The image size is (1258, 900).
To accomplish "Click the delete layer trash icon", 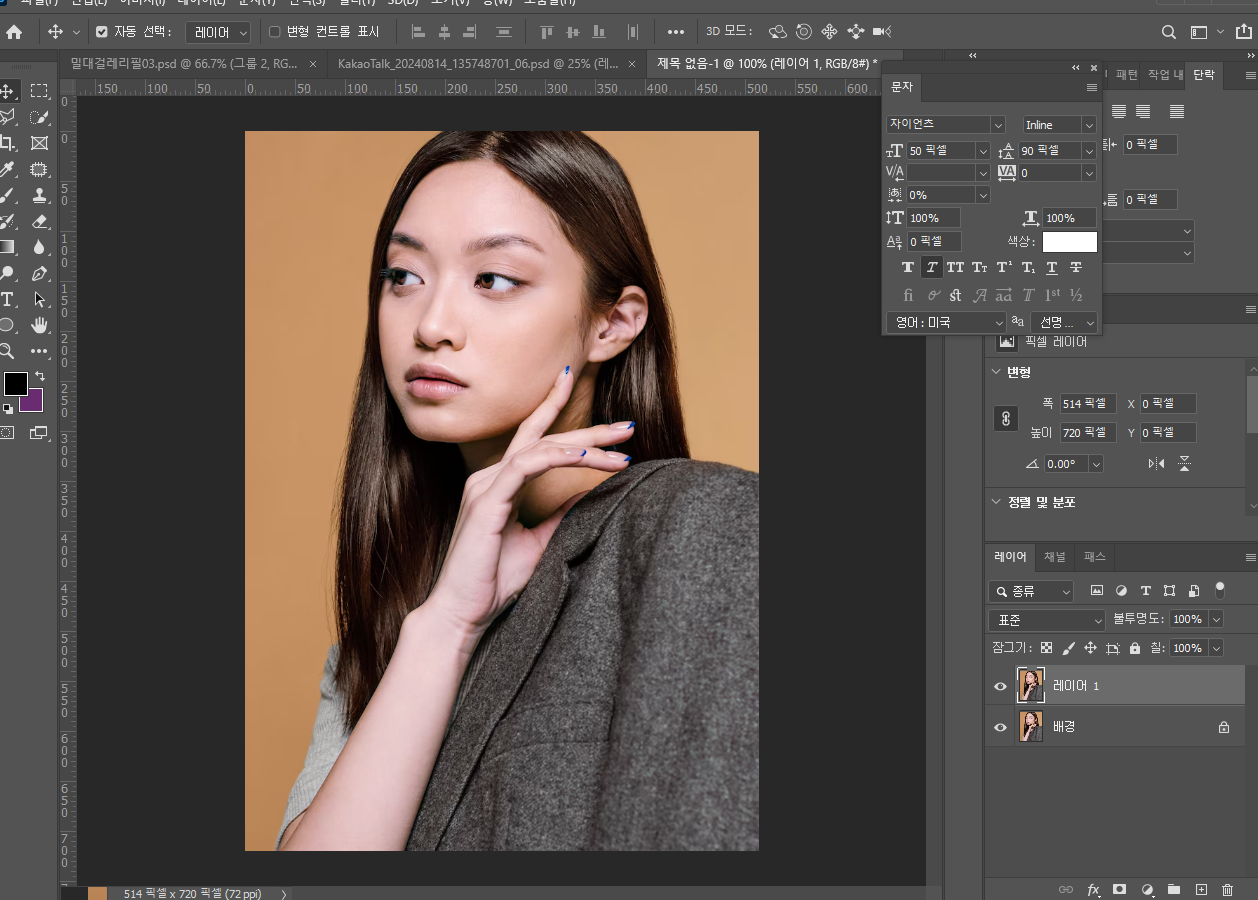I will [x=1227, y=889].
